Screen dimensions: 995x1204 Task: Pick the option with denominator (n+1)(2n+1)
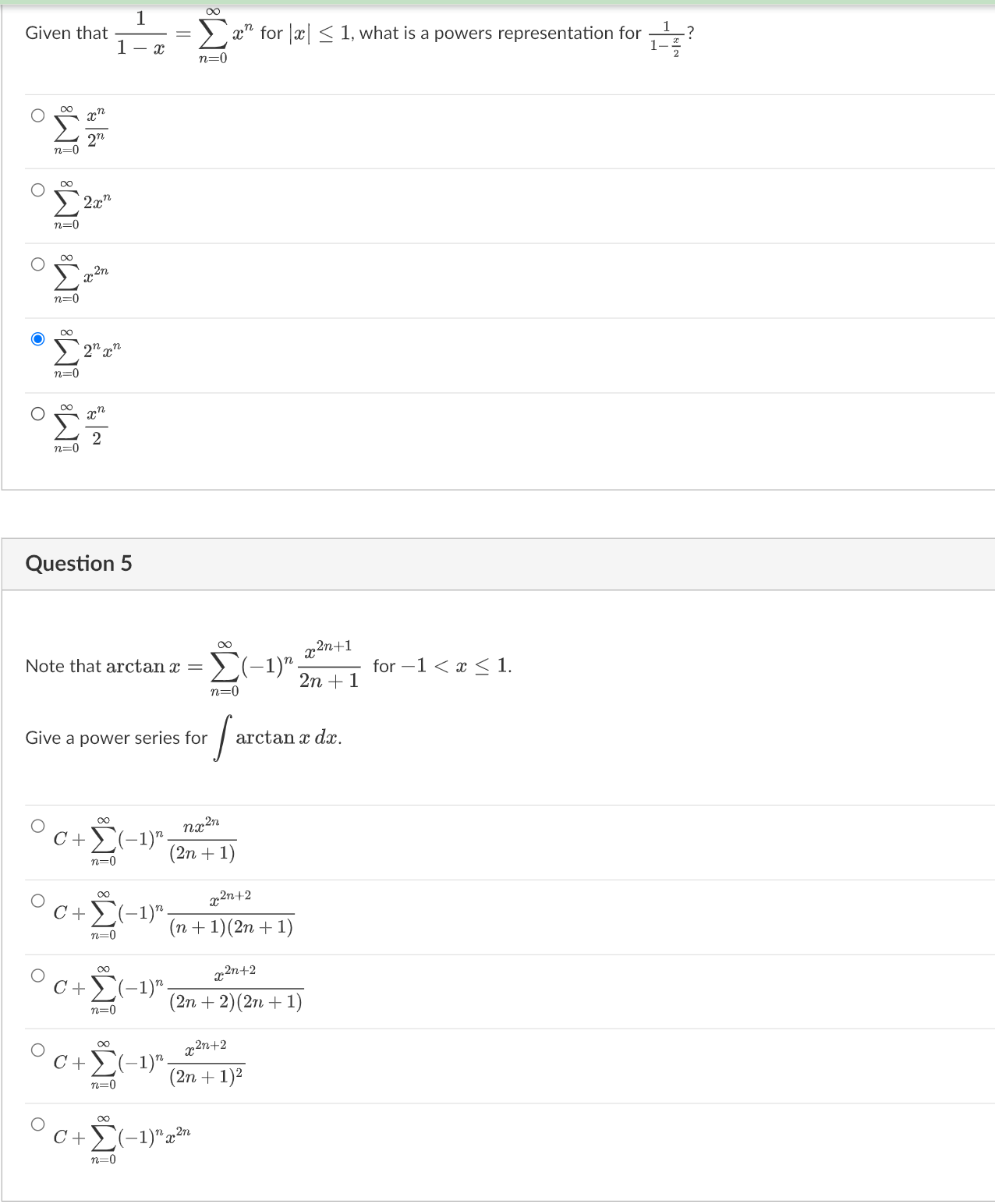[x=37, y=899]
